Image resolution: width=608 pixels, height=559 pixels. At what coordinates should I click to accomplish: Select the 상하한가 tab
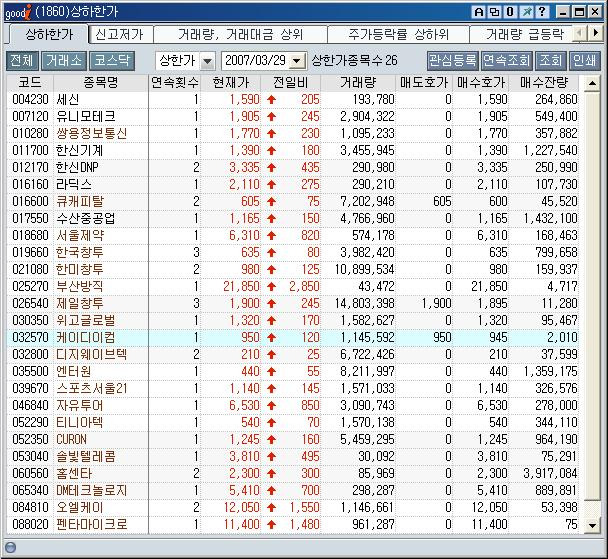coord(49,35)
